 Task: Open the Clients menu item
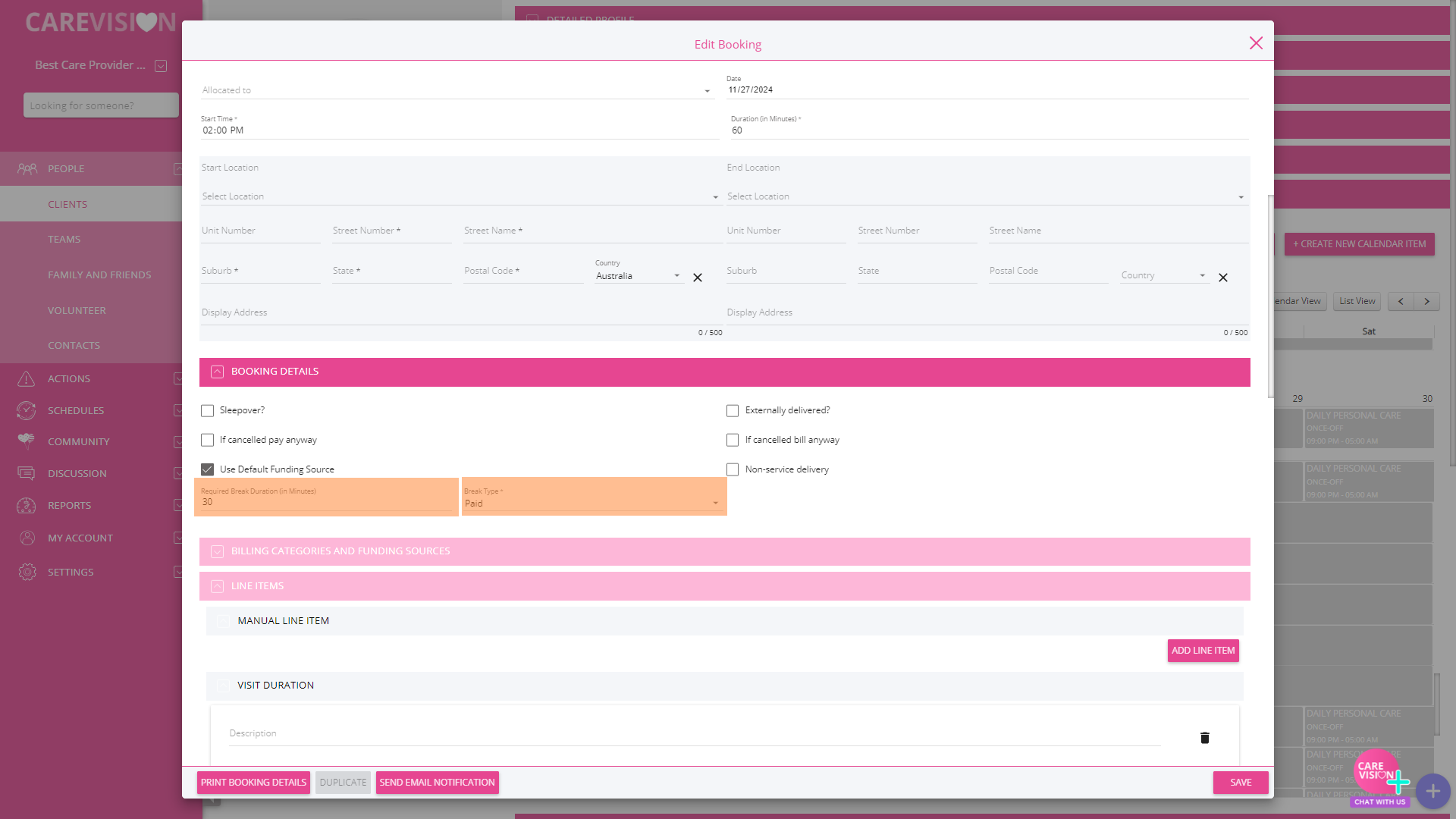(x=67, y=204)
